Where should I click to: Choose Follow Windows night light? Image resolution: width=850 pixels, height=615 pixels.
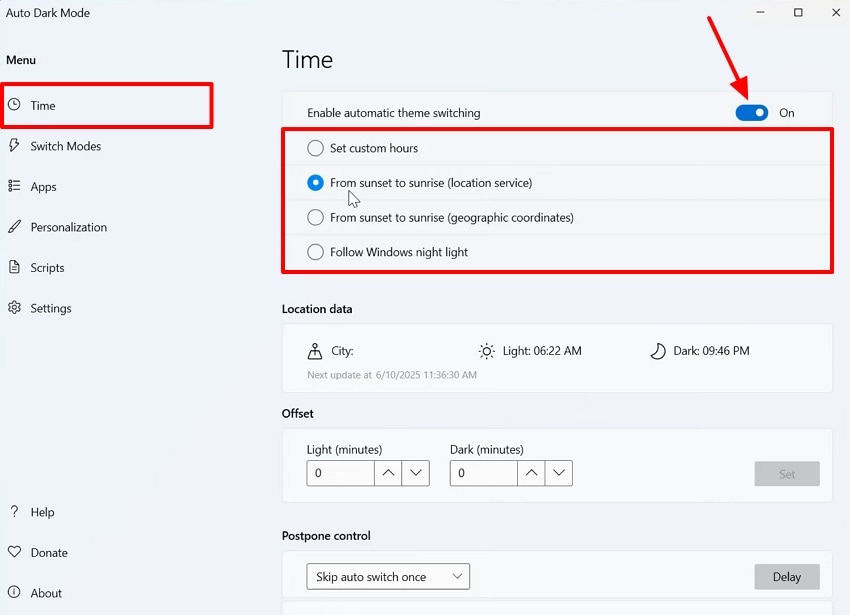(x=315, y=252)
